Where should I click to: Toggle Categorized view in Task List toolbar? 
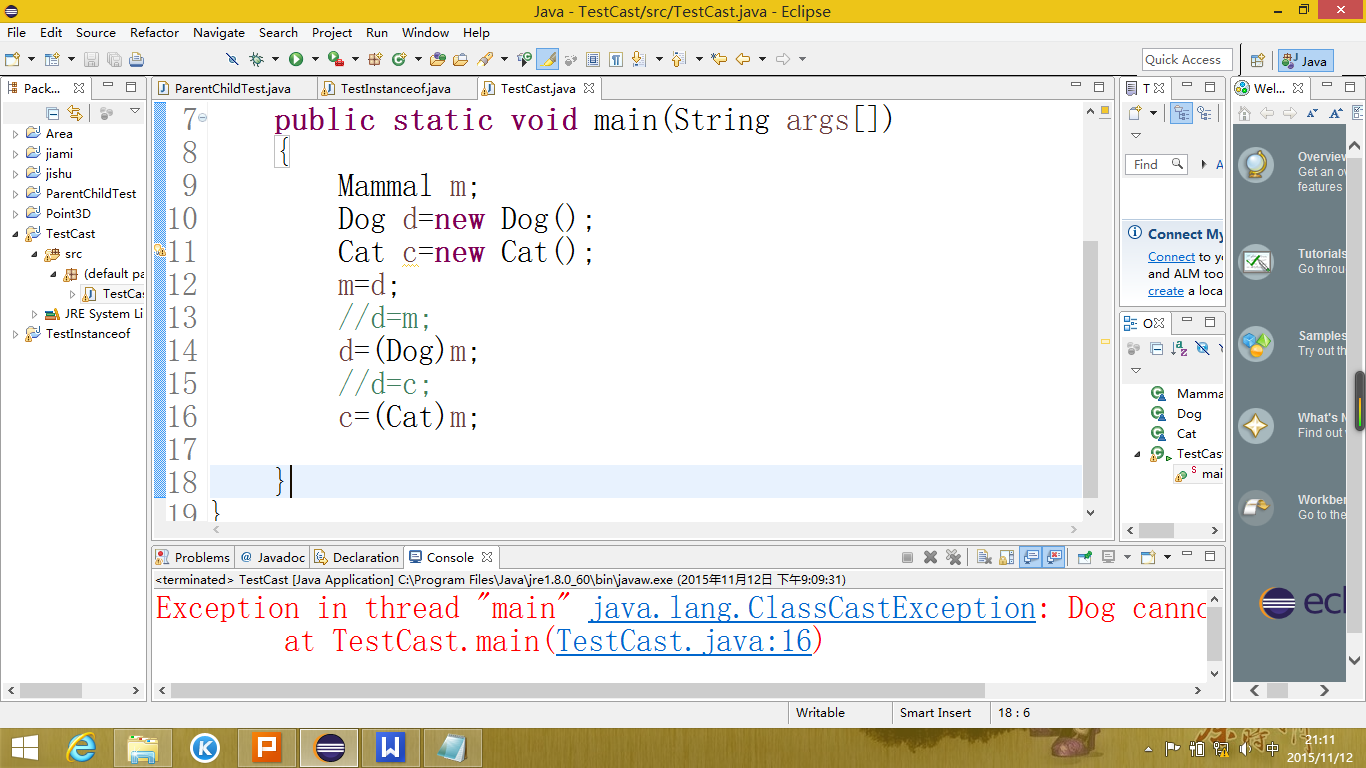point(1181,113)
